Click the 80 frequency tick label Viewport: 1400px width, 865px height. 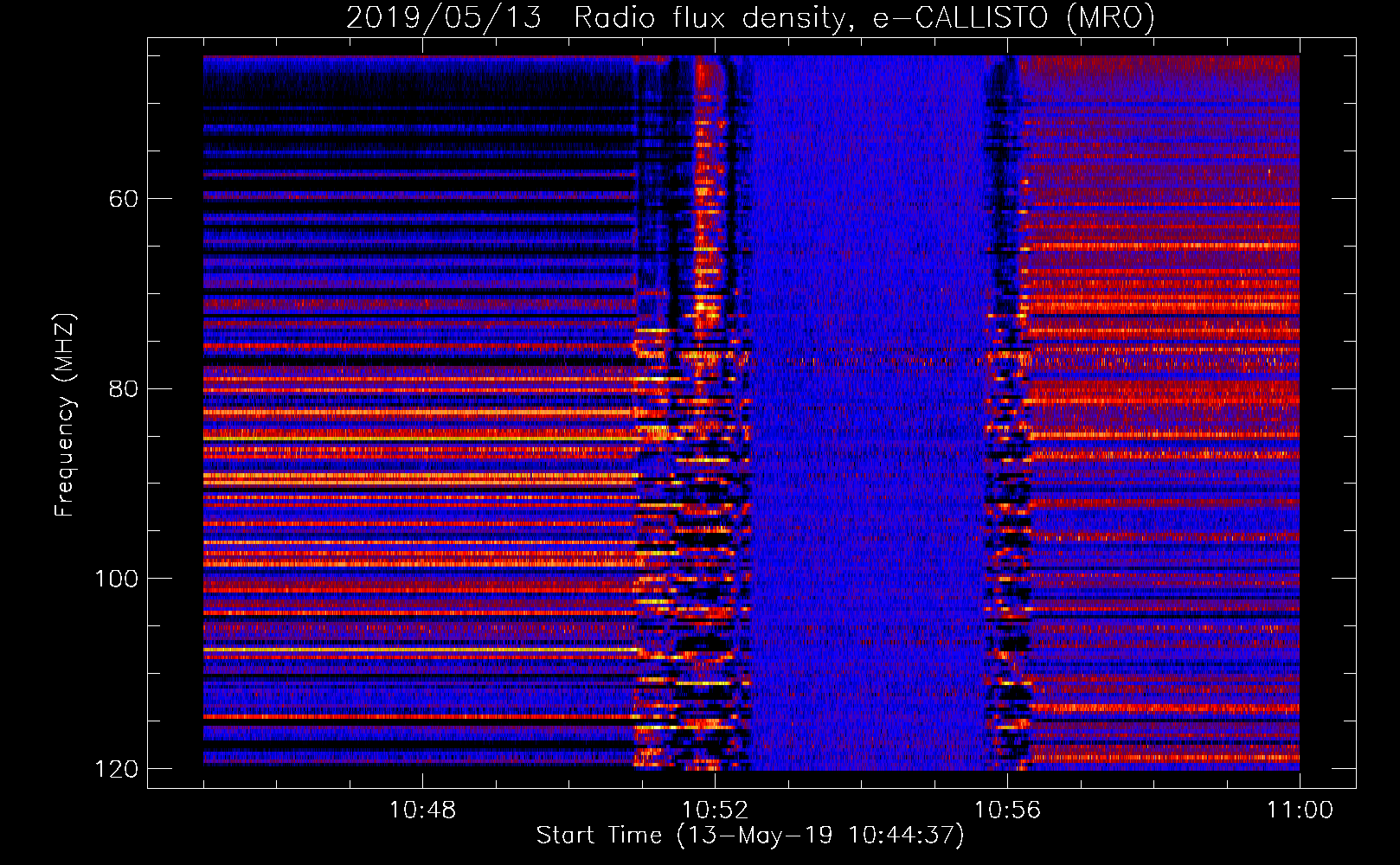[124, 388]
